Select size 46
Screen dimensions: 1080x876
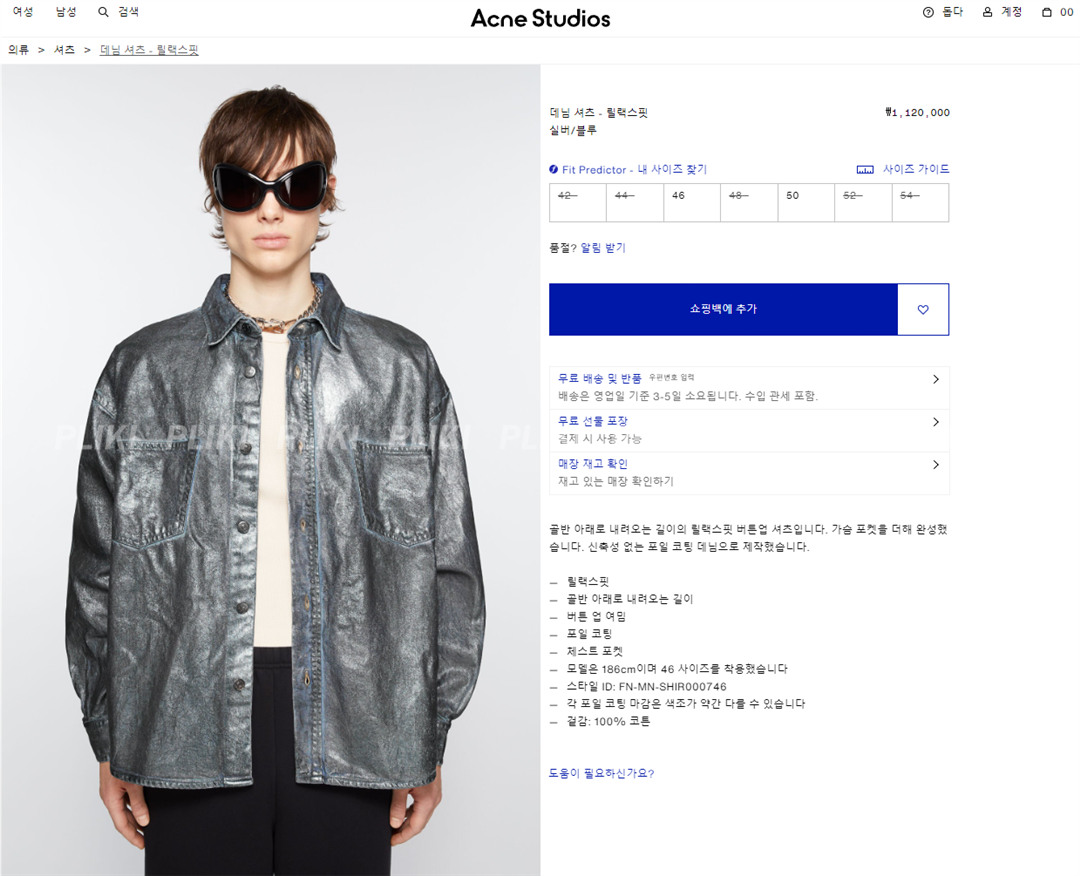tap(692, 202)
